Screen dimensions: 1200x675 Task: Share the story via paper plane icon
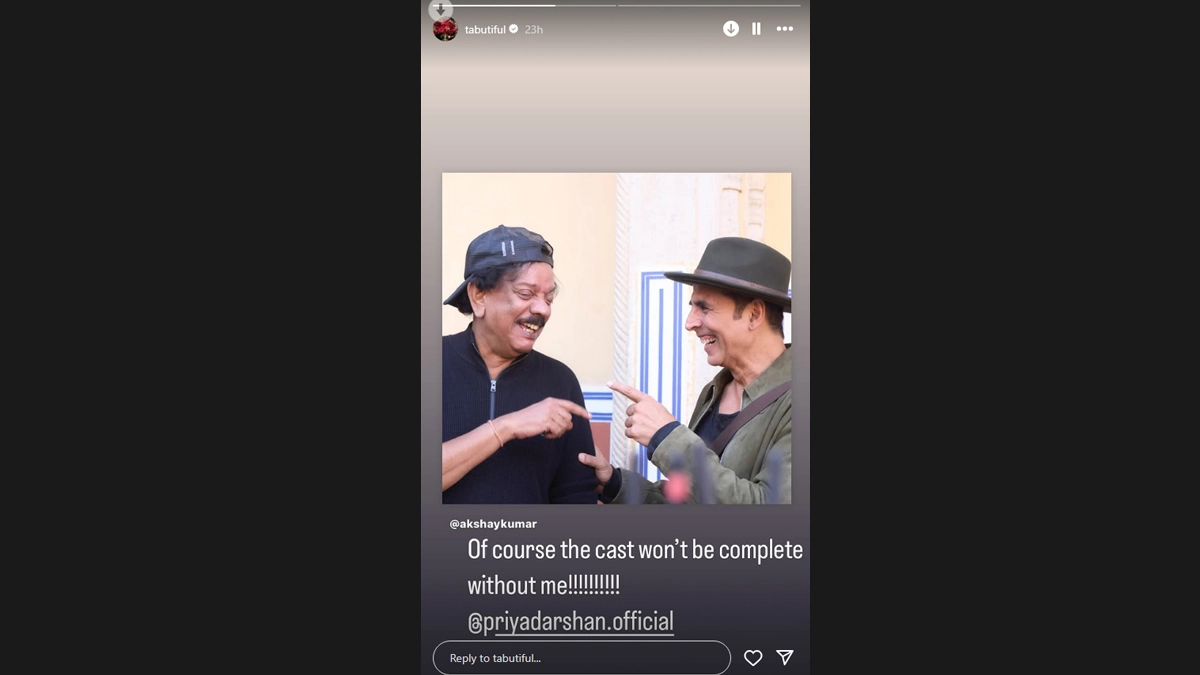[x=785, y=658]
